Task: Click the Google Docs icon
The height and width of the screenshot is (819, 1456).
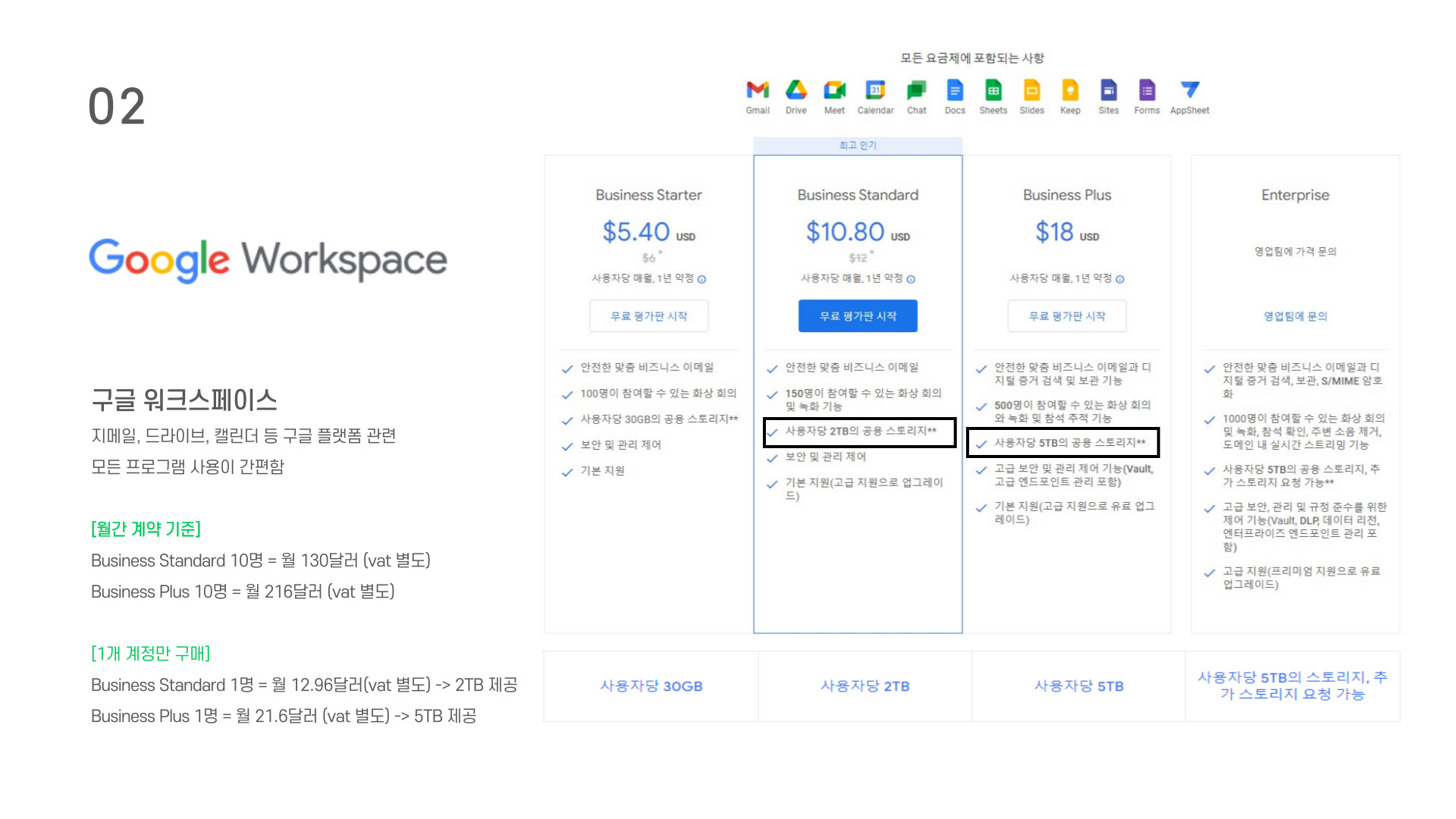Action: coord(955,90)
